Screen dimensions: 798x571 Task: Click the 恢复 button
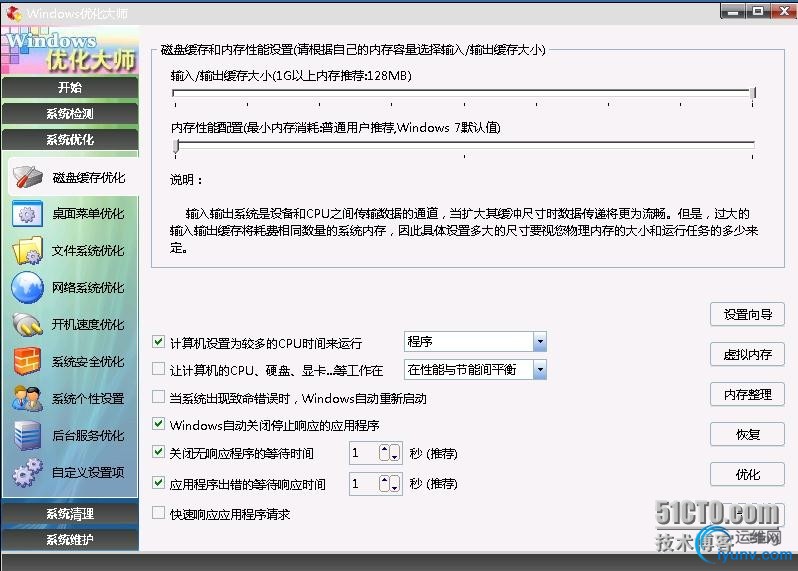[x=747, y=435]
